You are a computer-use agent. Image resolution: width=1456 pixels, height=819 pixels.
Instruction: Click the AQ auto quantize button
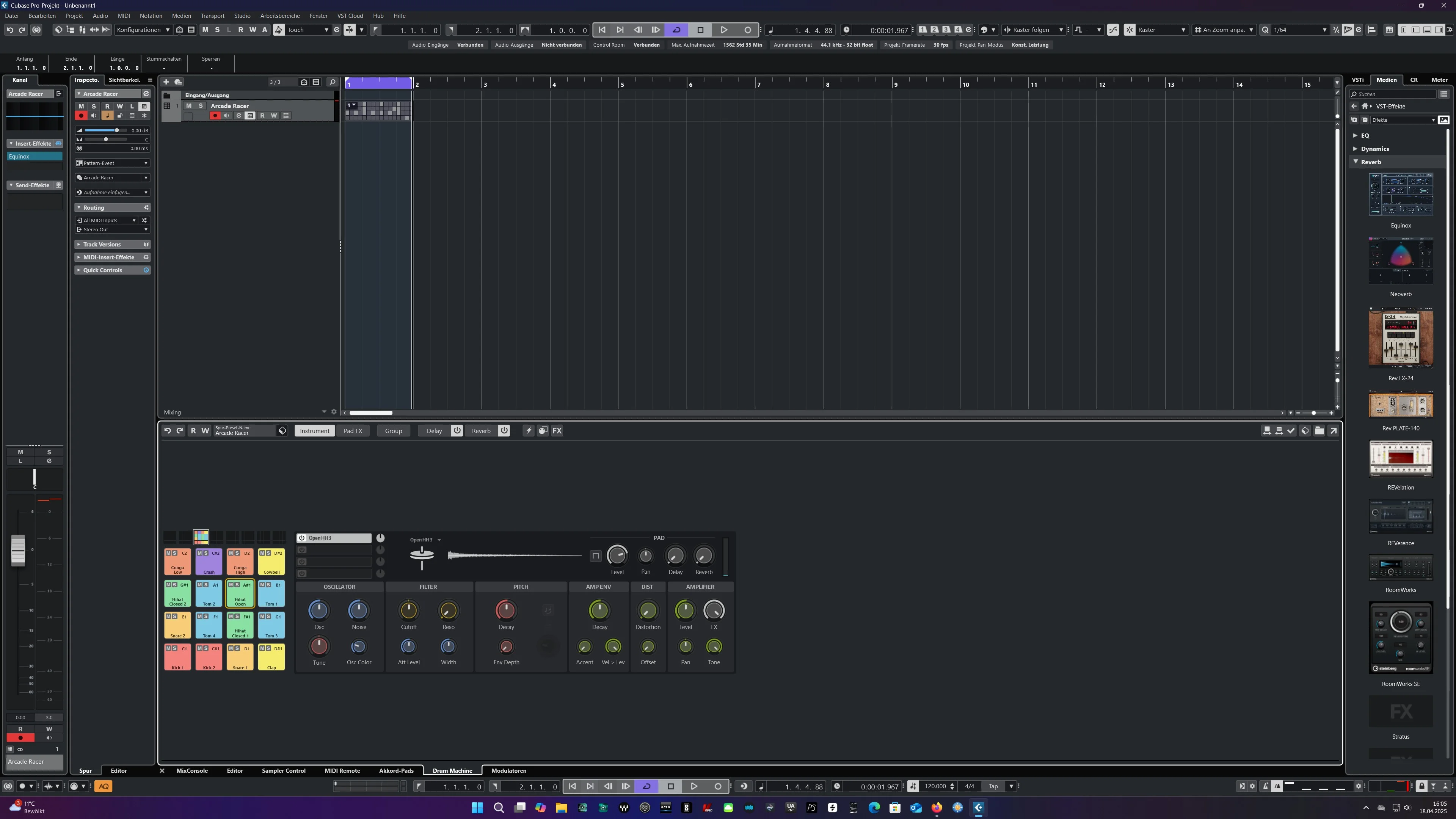(x=104, y=786)
